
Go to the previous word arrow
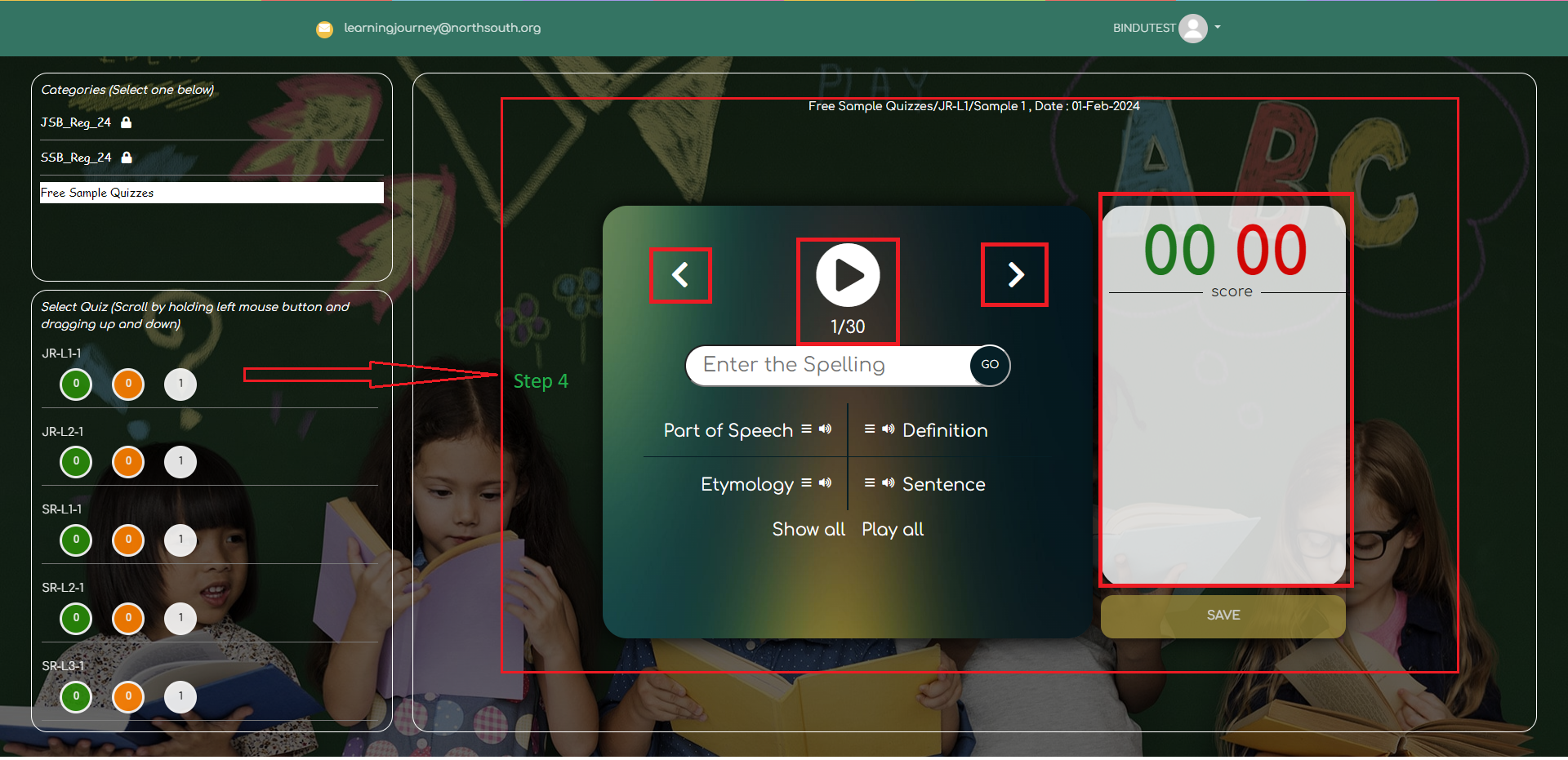point(680,275)
